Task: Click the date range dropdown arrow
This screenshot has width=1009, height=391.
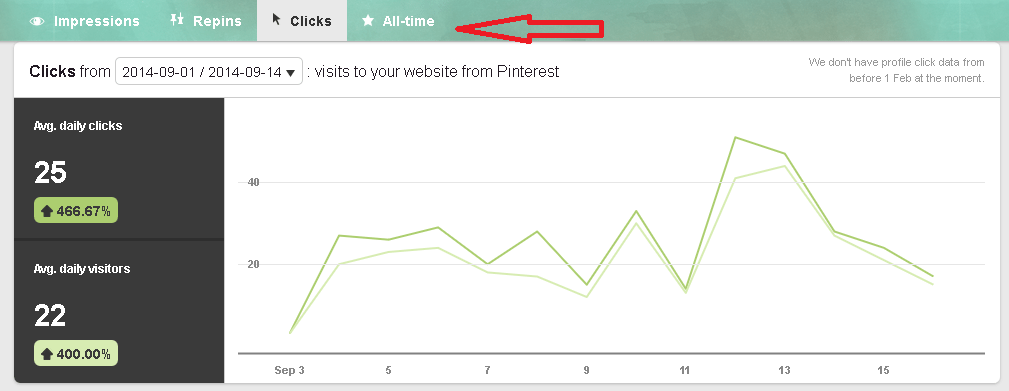Action: point(290,72)
